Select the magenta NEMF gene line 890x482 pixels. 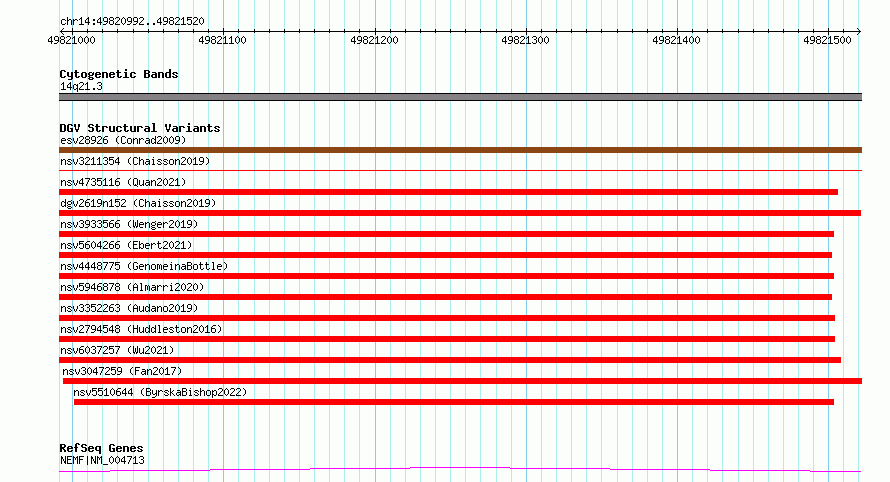point(460,470)
